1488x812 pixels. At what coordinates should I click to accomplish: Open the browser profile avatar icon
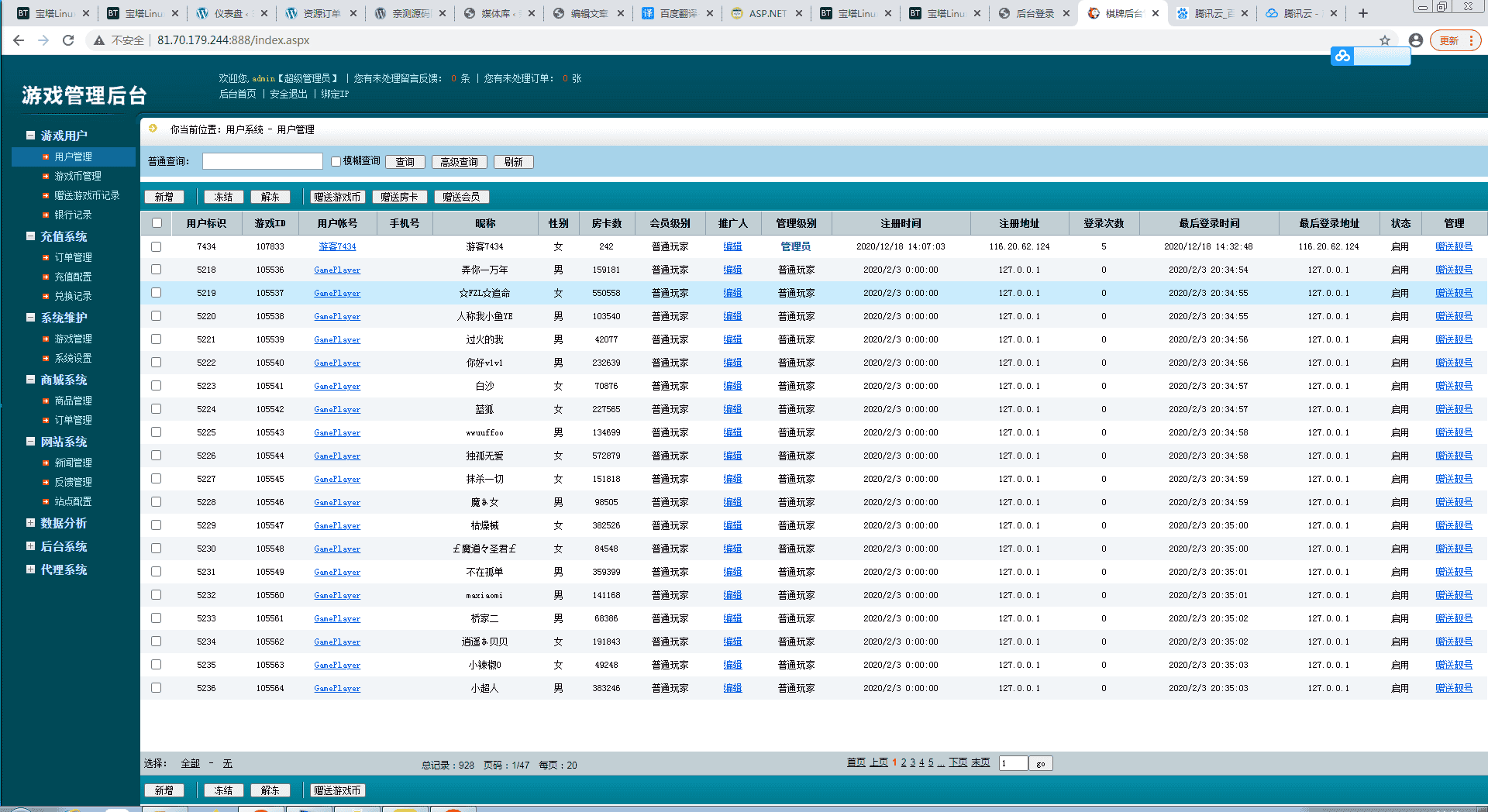(x=1416, y=40)
